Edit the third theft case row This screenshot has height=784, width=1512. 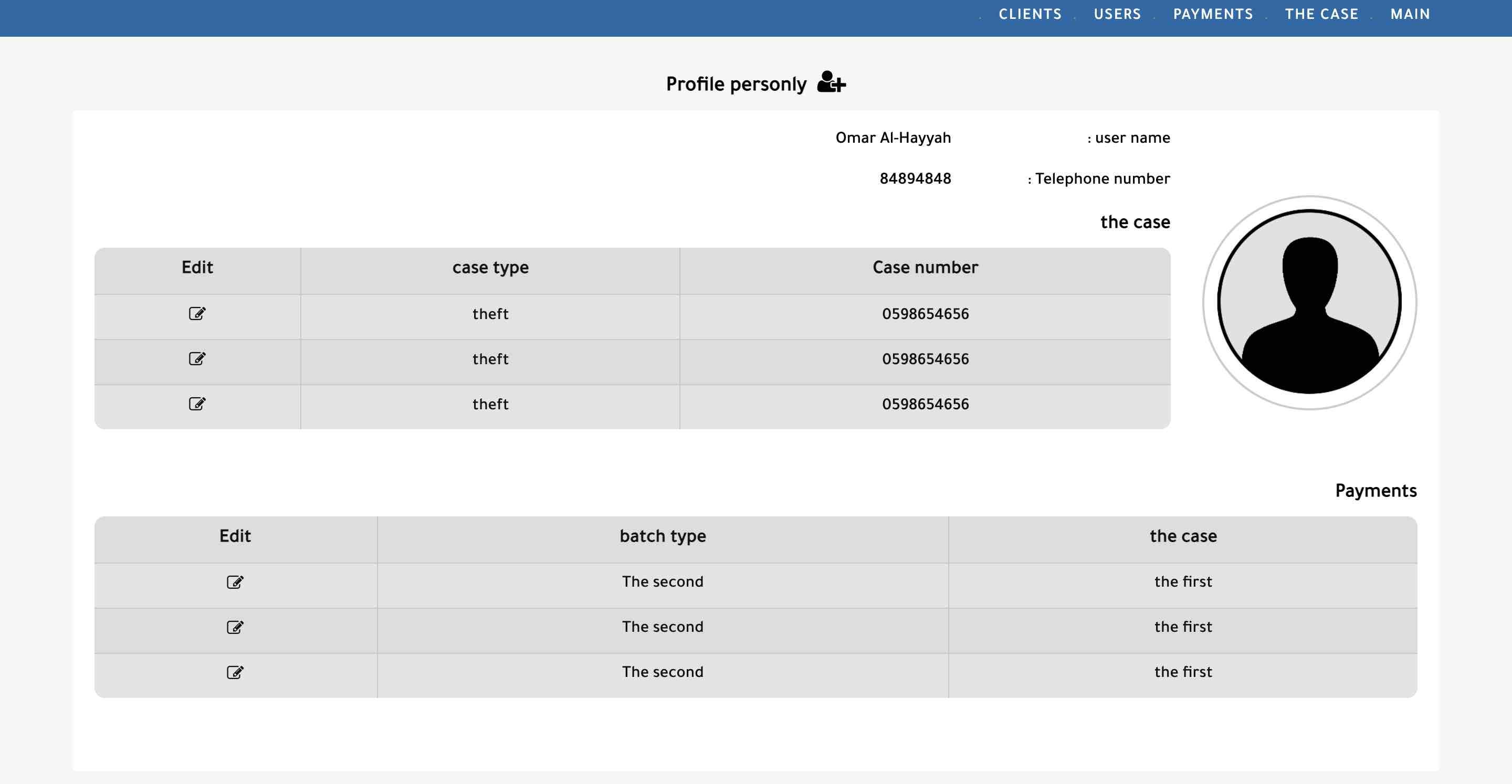tap(197, 404)
